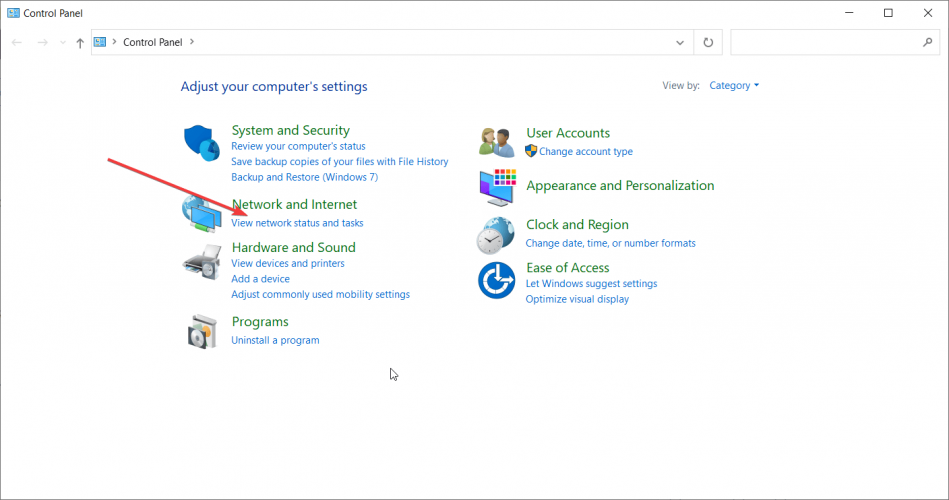Screen dimensions: 949x500
Task: Open the recent locations dropdown arrow
Action: [63, 43]
